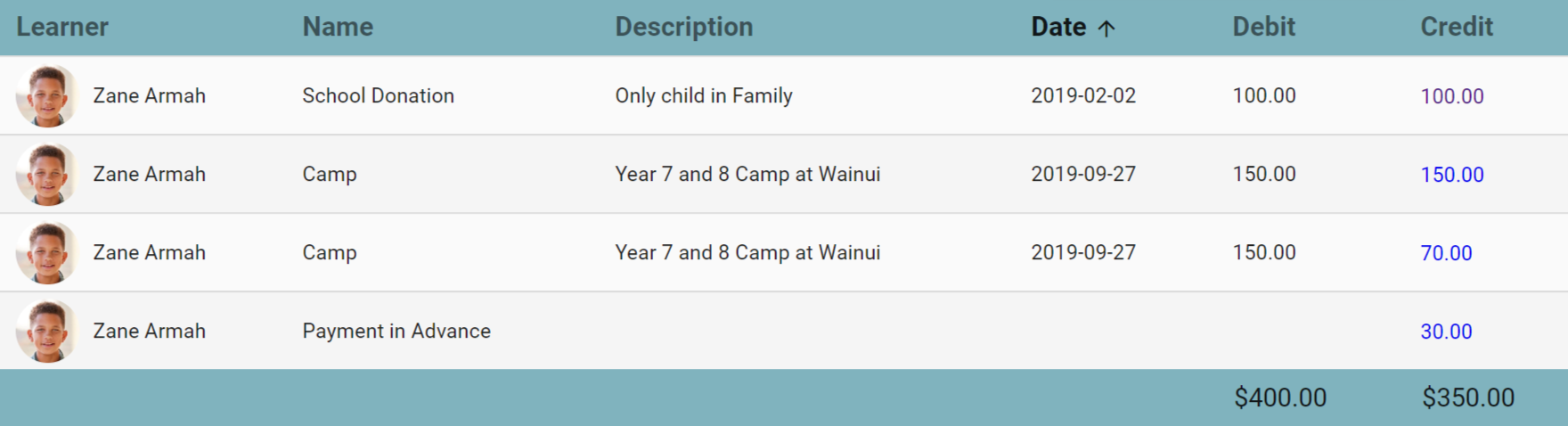This screenshot has height=426, width=1568.
Task: Open Zane Armah's avatar in School Donation row
Action: [47, 95]
